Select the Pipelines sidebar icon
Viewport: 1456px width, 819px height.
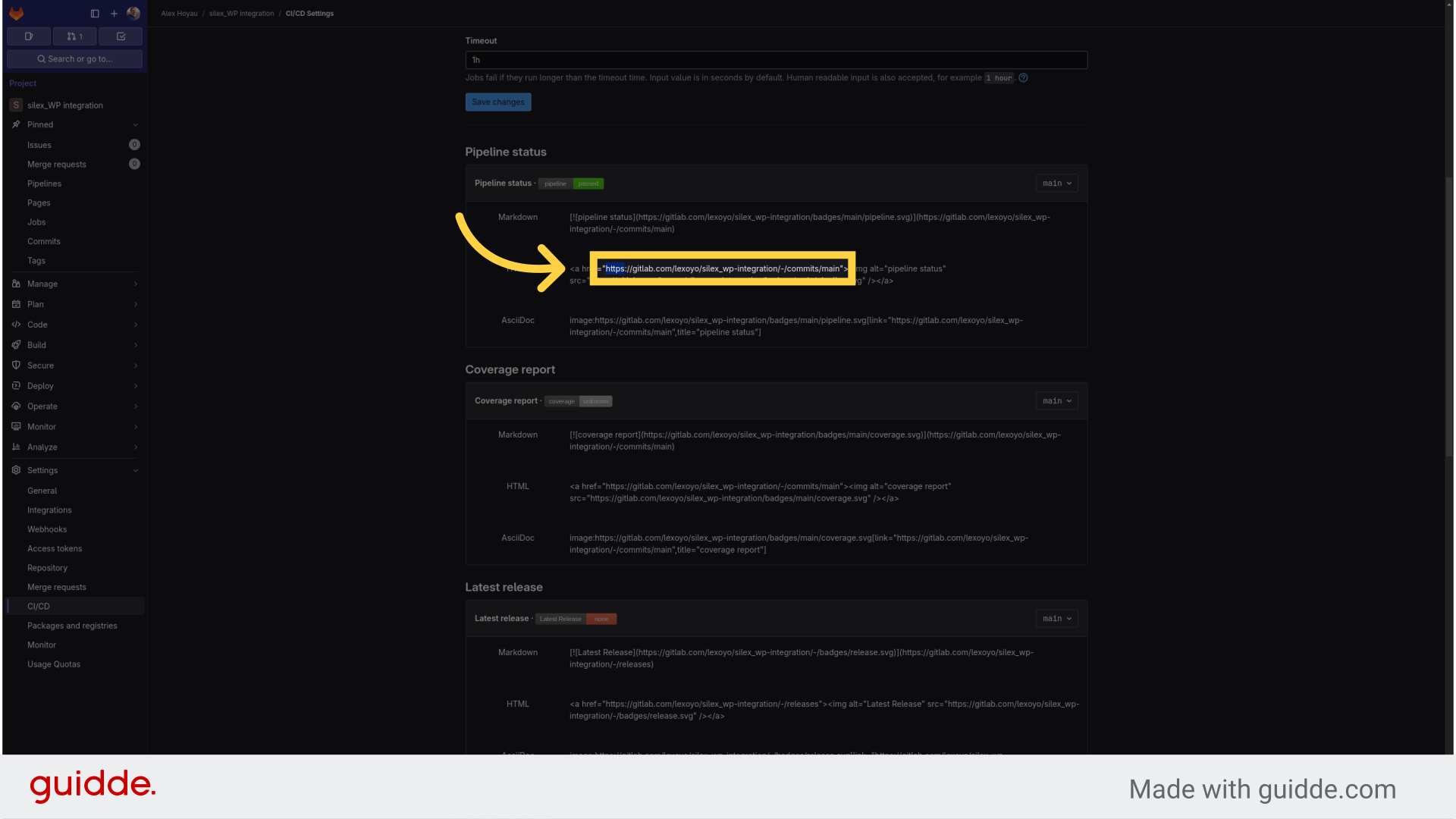(44, 184)
